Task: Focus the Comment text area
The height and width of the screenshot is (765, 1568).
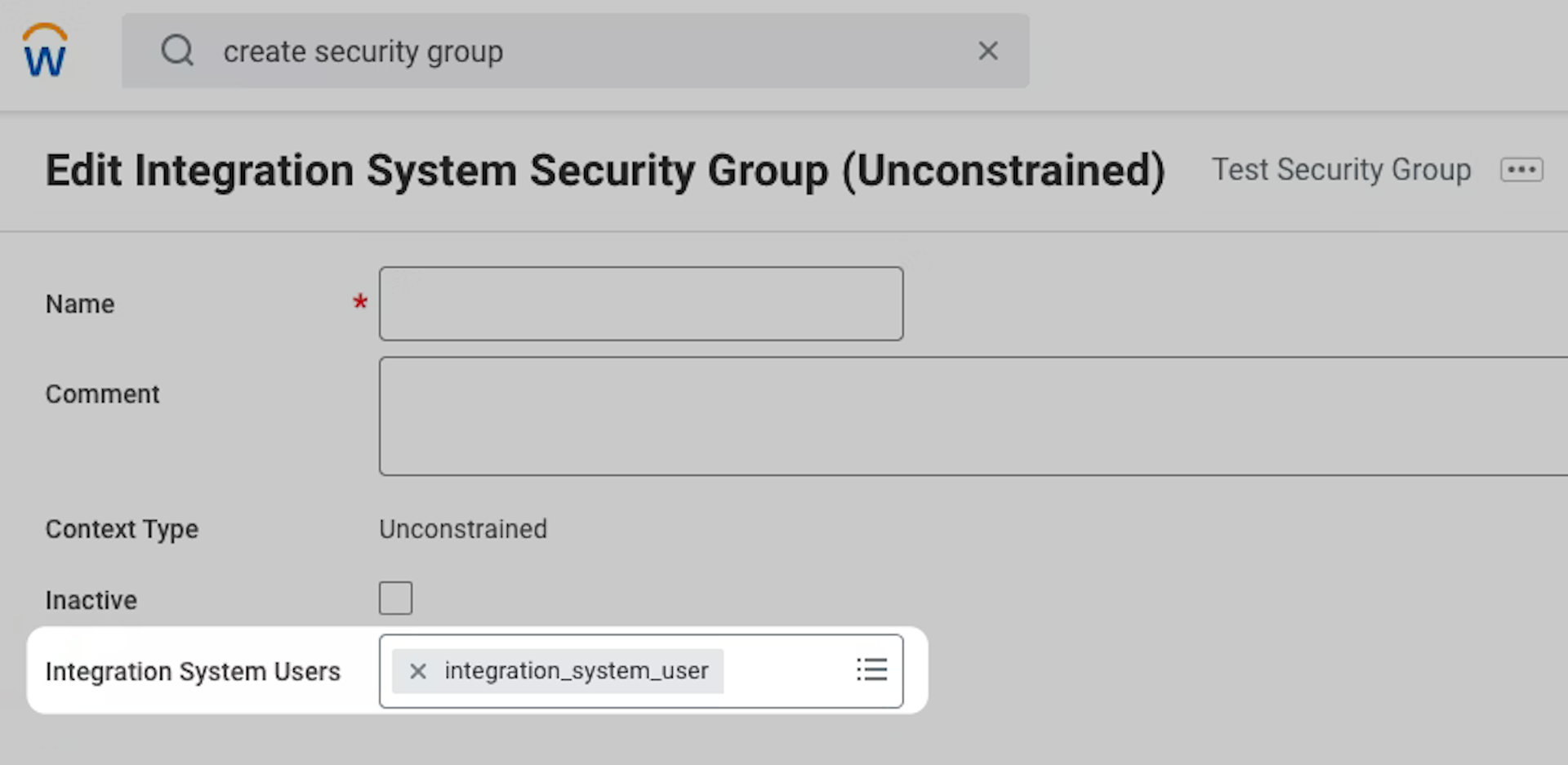Action: pyautogui.click(x=972, y=416)
